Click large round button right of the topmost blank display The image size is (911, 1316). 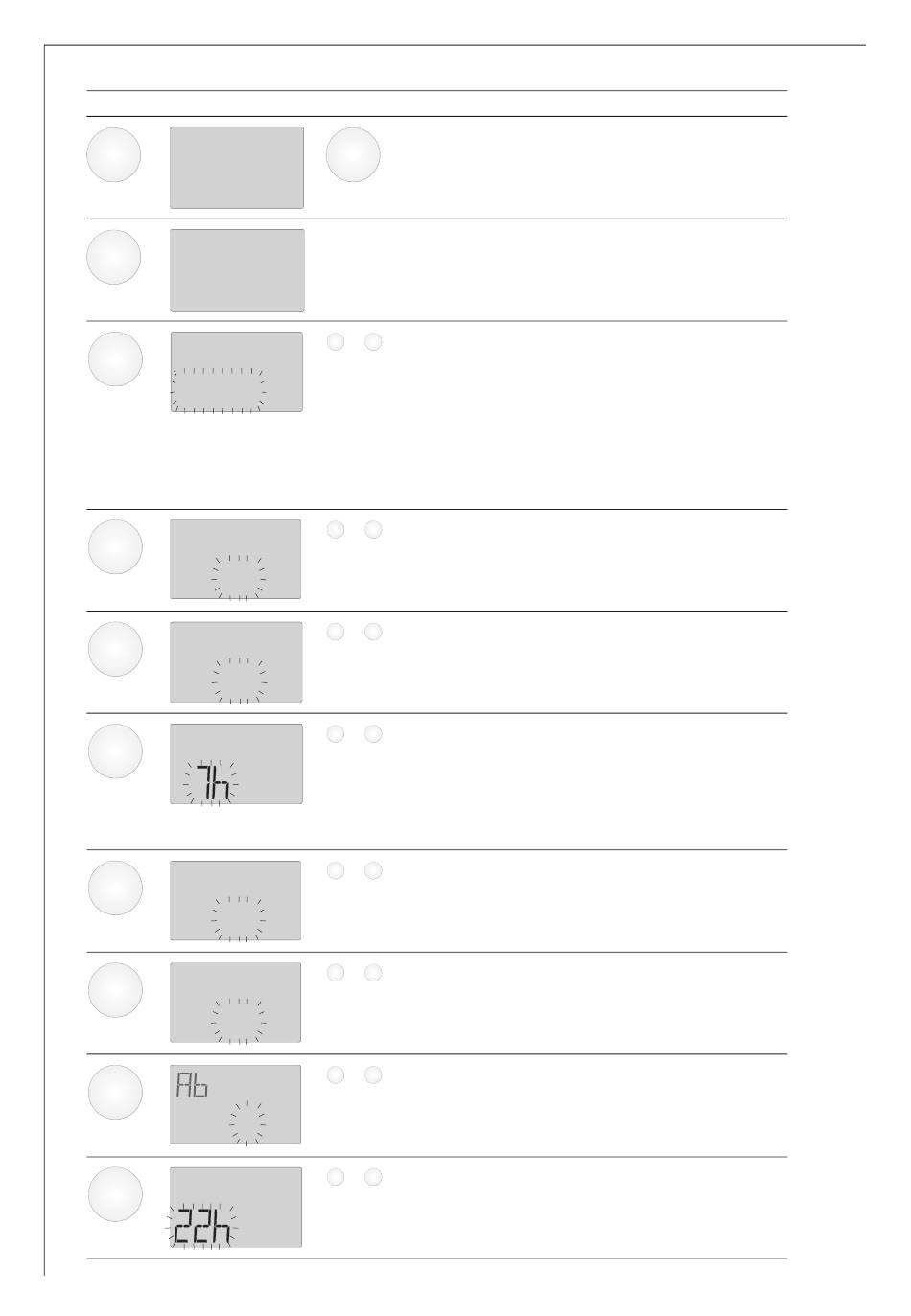coord(353,154)
